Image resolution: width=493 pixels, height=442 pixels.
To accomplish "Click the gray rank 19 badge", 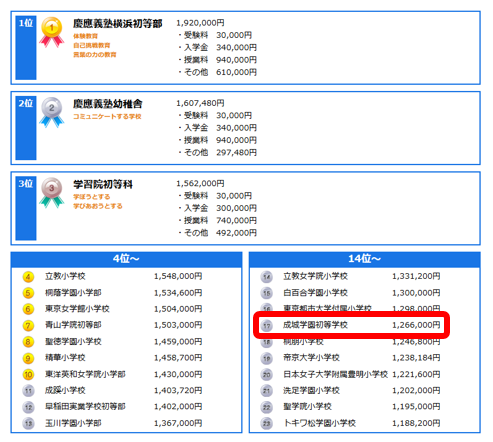I will (x=267, y=358).
